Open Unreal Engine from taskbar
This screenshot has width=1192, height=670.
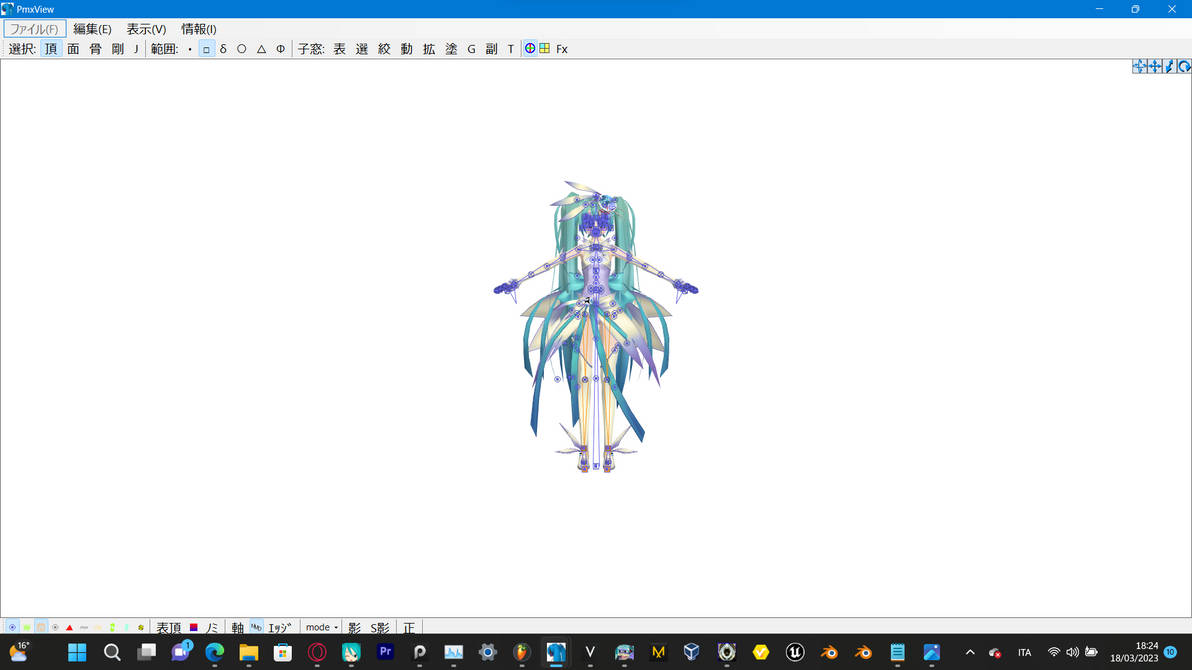click(x=795, y=653)
